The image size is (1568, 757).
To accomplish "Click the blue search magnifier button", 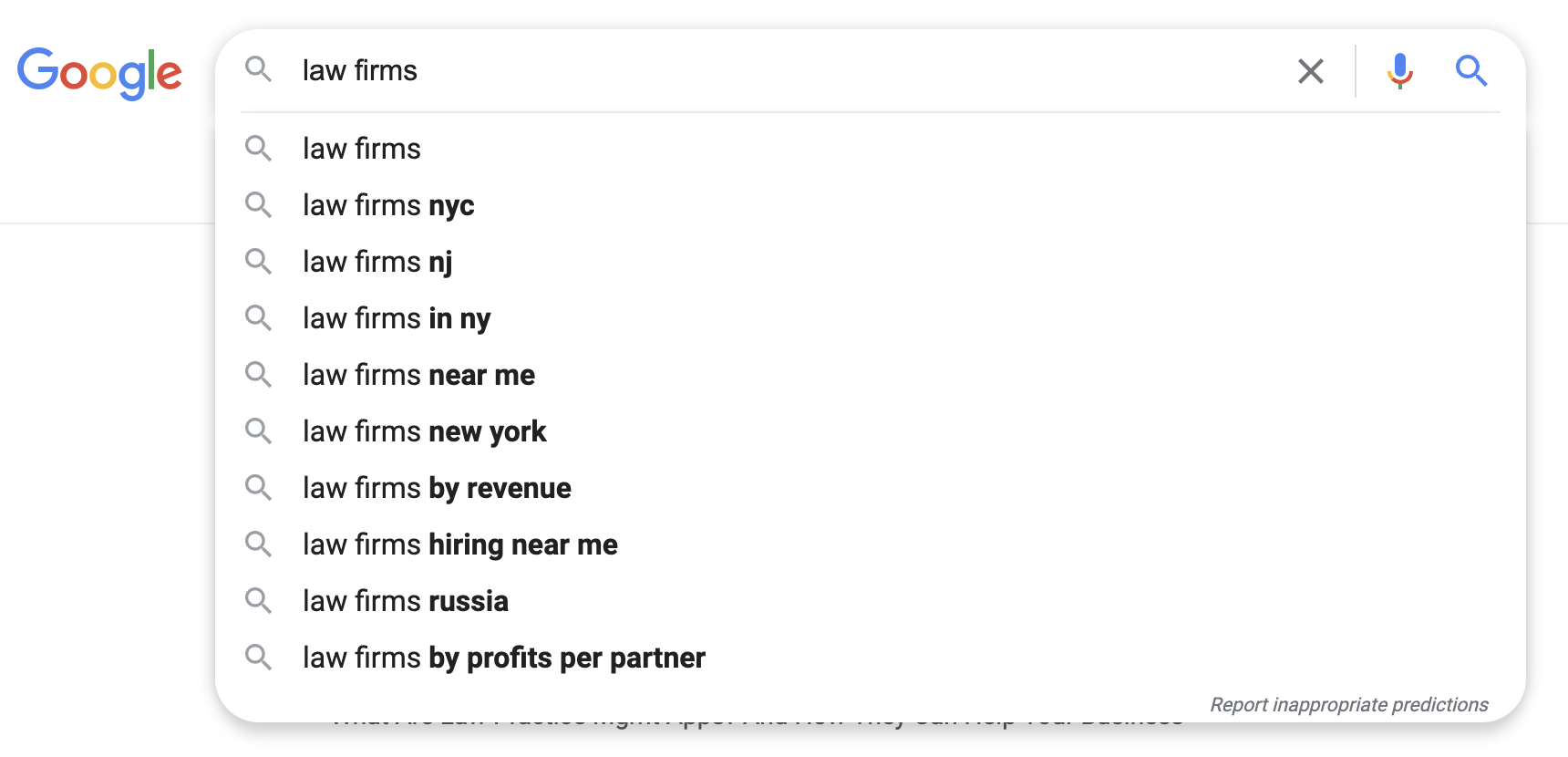I will coord(1470,71).
